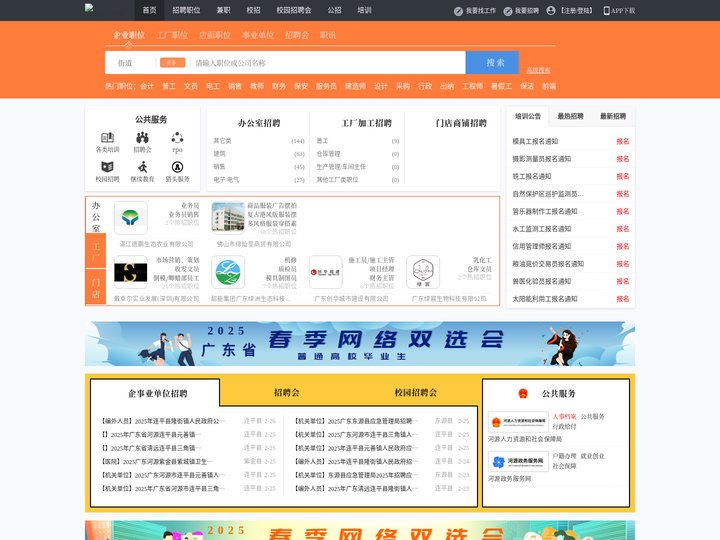Viewport: 720px width, 540px height.
Task: Open 【机关单位】东源县应急管理局2025年招聘 listing
Action: click(x=356, y=475)
